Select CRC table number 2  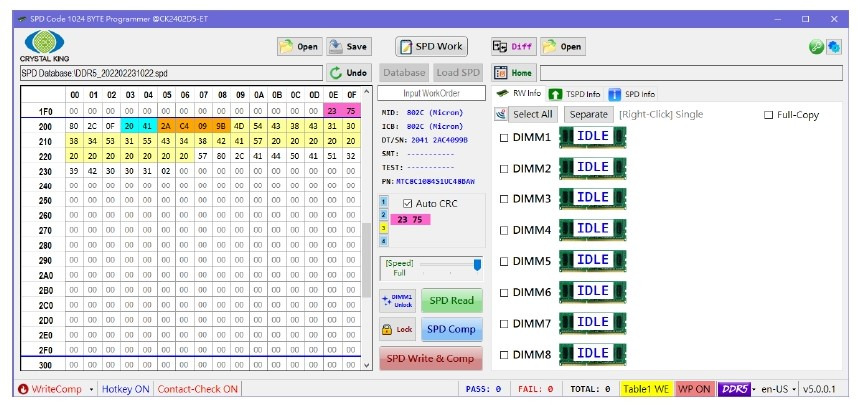click(384, 215)
